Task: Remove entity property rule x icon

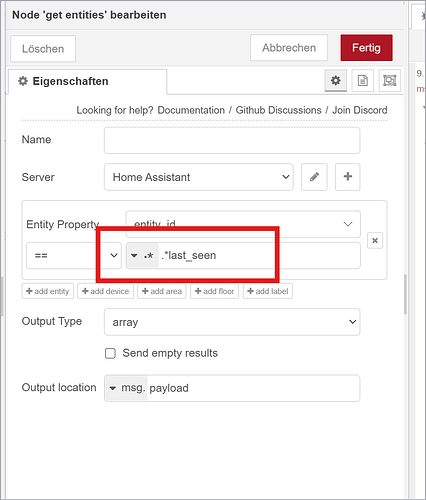Action: point(375,240)
